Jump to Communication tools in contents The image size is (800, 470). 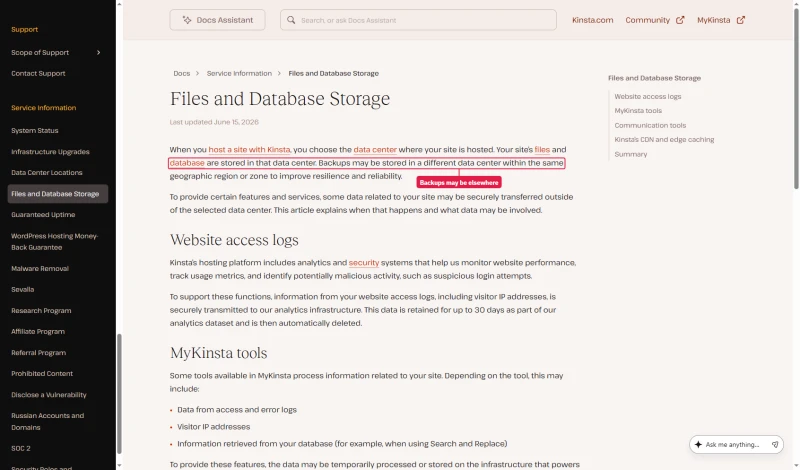point(650,126)
